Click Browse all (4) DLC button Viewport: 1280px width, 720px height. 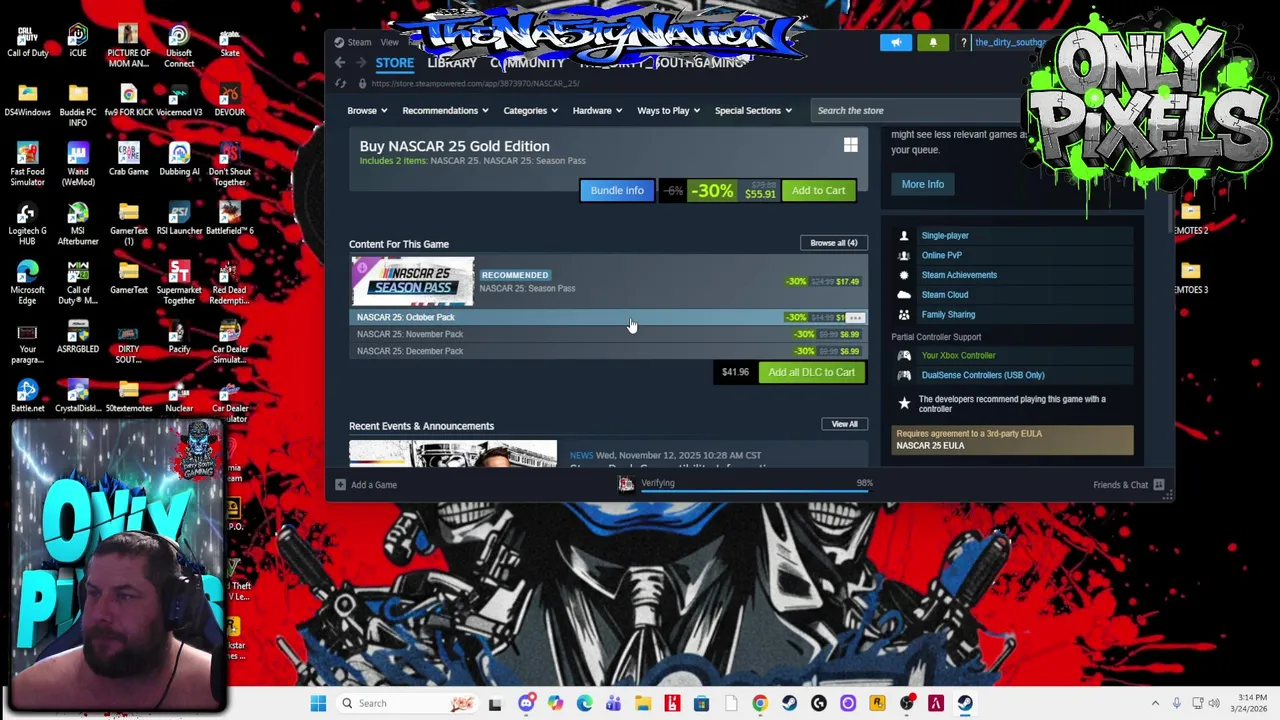(833, 243)
